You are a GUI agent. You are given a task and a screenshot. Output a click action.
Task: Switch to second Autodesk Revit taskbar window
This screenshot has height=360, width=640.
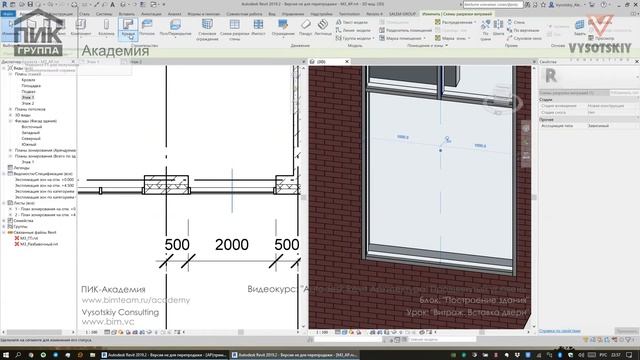point(295,355)
